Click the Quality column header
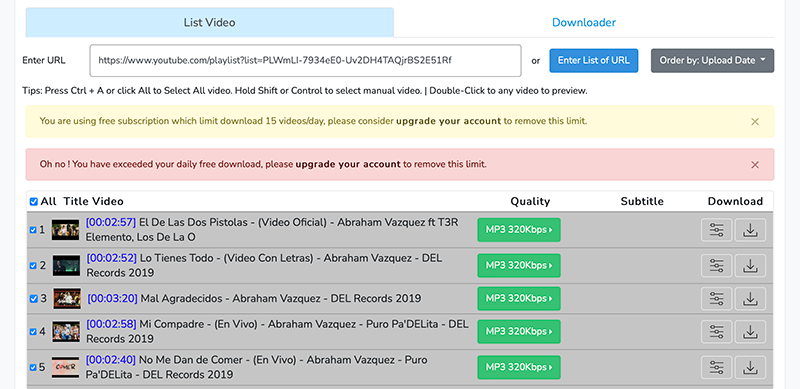The height and width of the screenshot is (389, 800). click(530, 202)
